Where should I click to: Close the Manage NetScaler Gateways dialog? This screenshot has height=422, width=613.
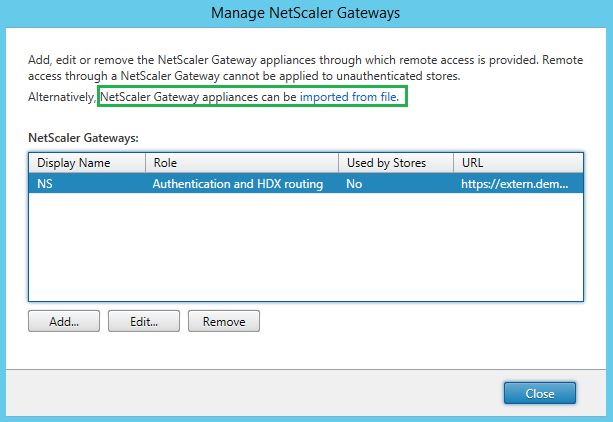tap(539, 394)
